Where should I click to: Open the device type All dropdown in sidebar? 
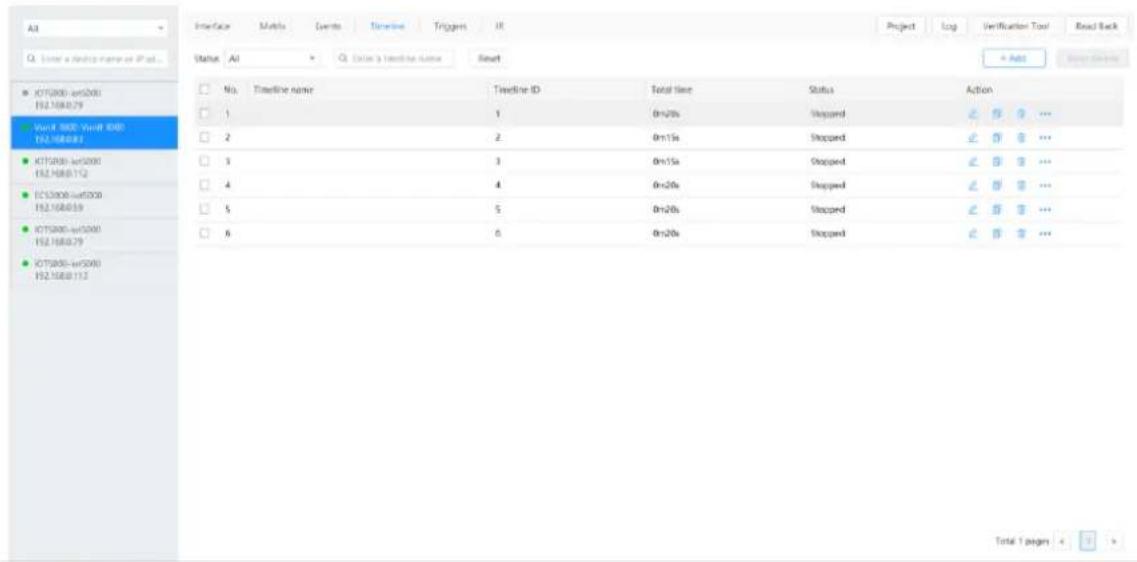pyautogui.click(x=95, y=27)
